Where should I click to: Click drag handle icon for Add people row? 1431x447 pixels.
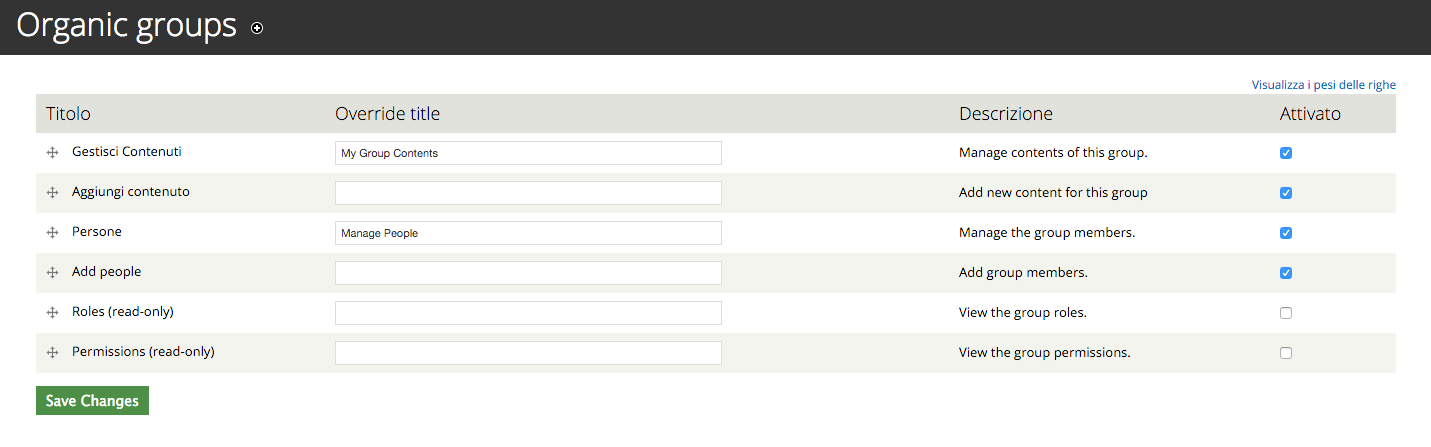point(52,273)
